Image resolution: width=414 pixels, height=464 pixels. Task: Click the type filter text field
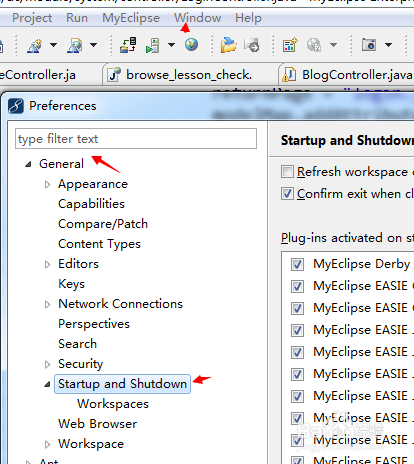click(x=136, y=139)
